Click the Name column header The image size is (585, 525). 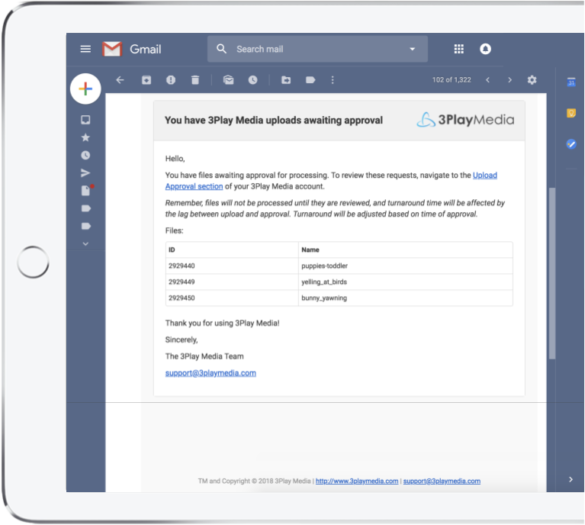click(x=310, y=250)
